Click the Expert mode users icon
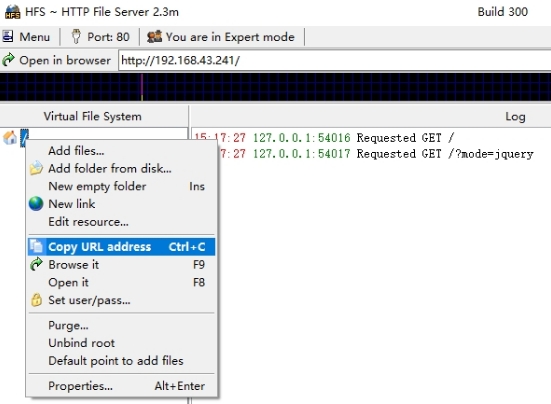Screen dimensions: 551x404 click(154, 37)
